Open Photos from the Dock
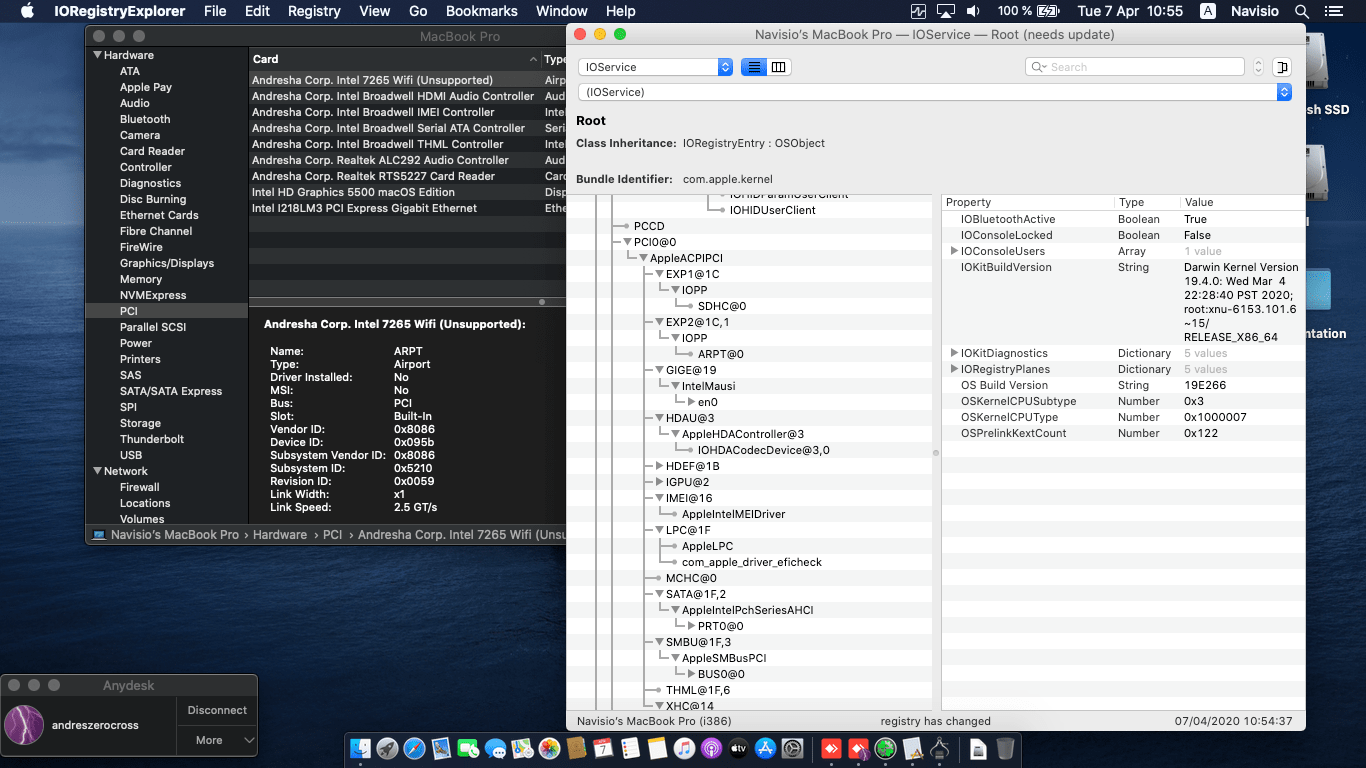 click(x=549, y=748)
